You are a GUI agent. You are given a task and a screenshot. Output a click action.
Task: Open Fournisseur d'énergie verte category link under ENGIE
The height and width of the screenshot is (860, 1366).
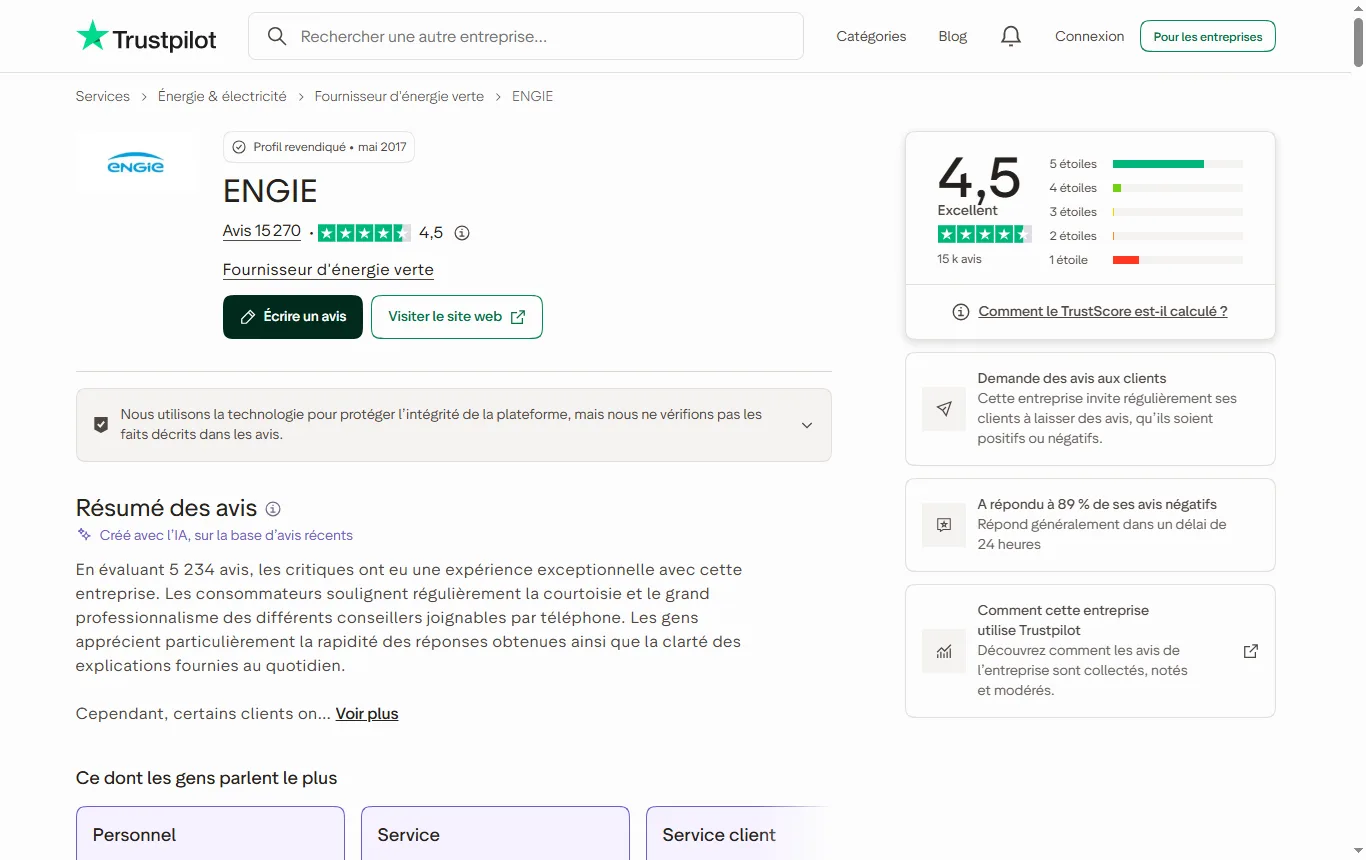pos(328,270)
